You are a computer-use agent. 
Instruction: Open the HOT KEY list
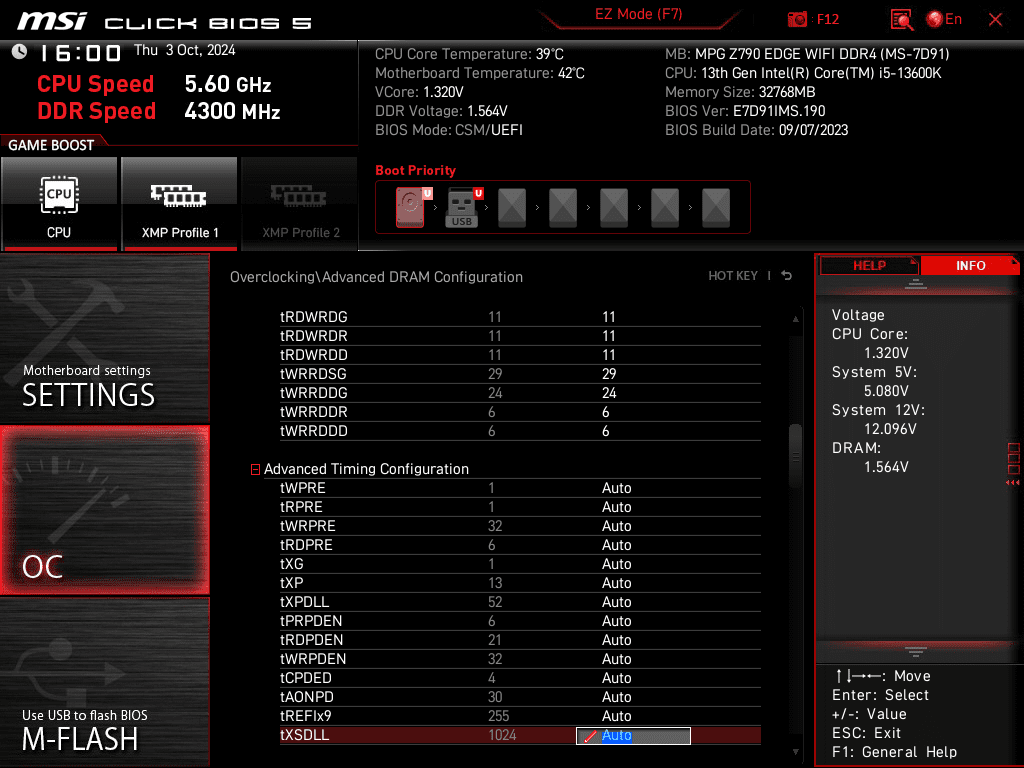[733, 276]
